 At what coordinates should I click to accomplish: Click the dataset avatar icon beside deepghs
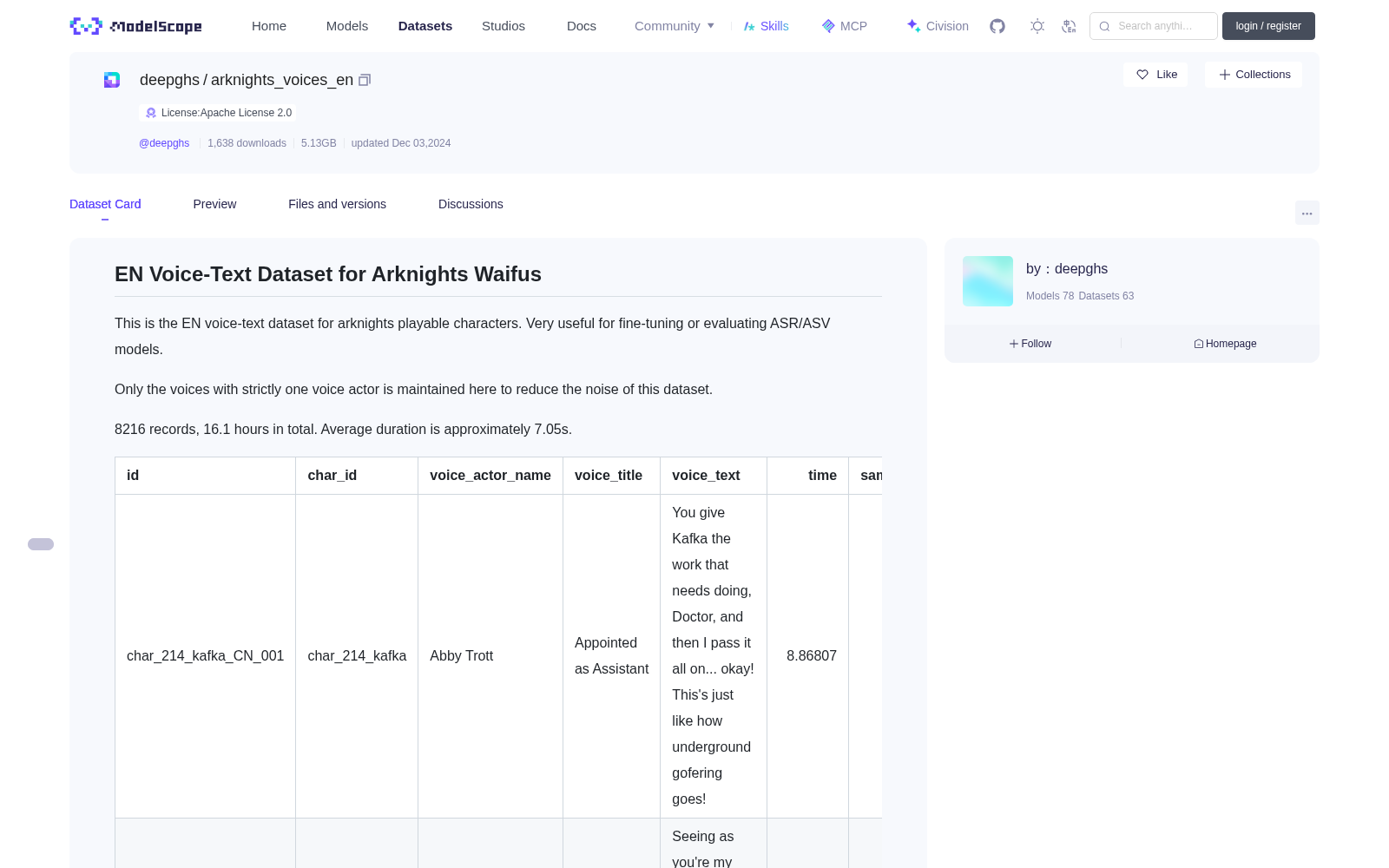click(112, 80)
